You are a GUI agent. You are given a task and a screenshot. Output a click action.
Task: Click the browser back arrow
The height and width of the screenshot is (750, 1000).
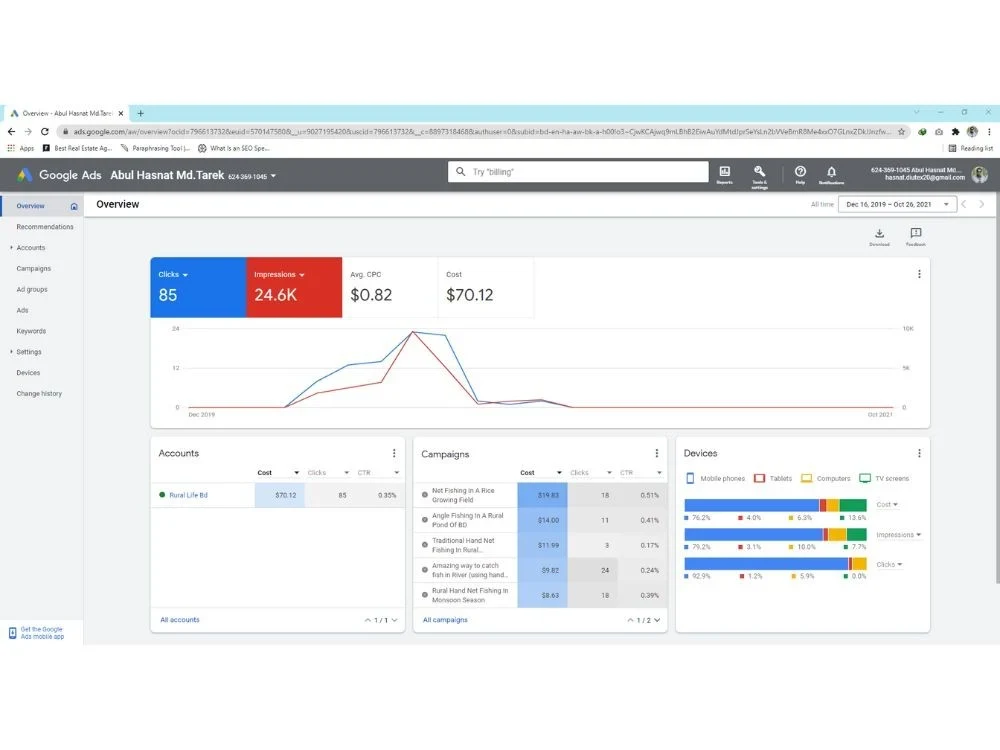tap(11, 131)
